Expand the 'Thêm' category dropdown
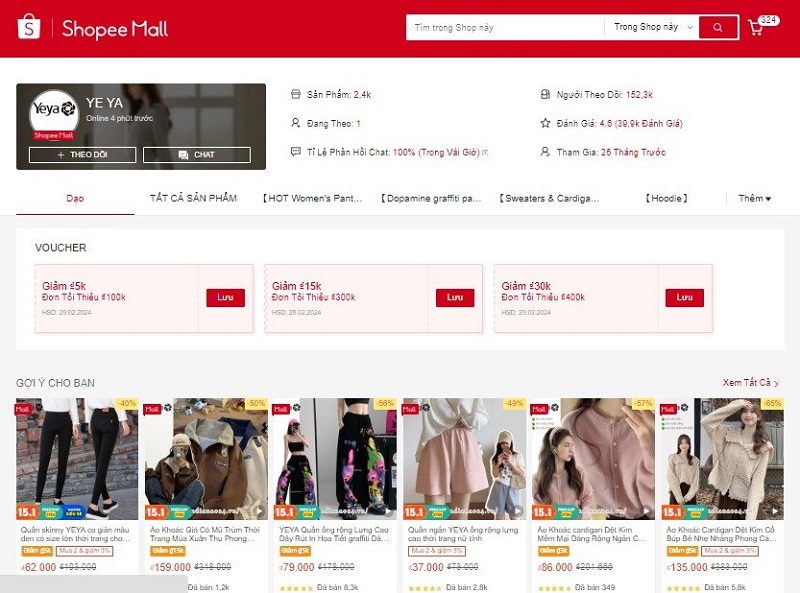Image resolution: width=800 pixels, height=593 pixels. [x=755, y=198]
